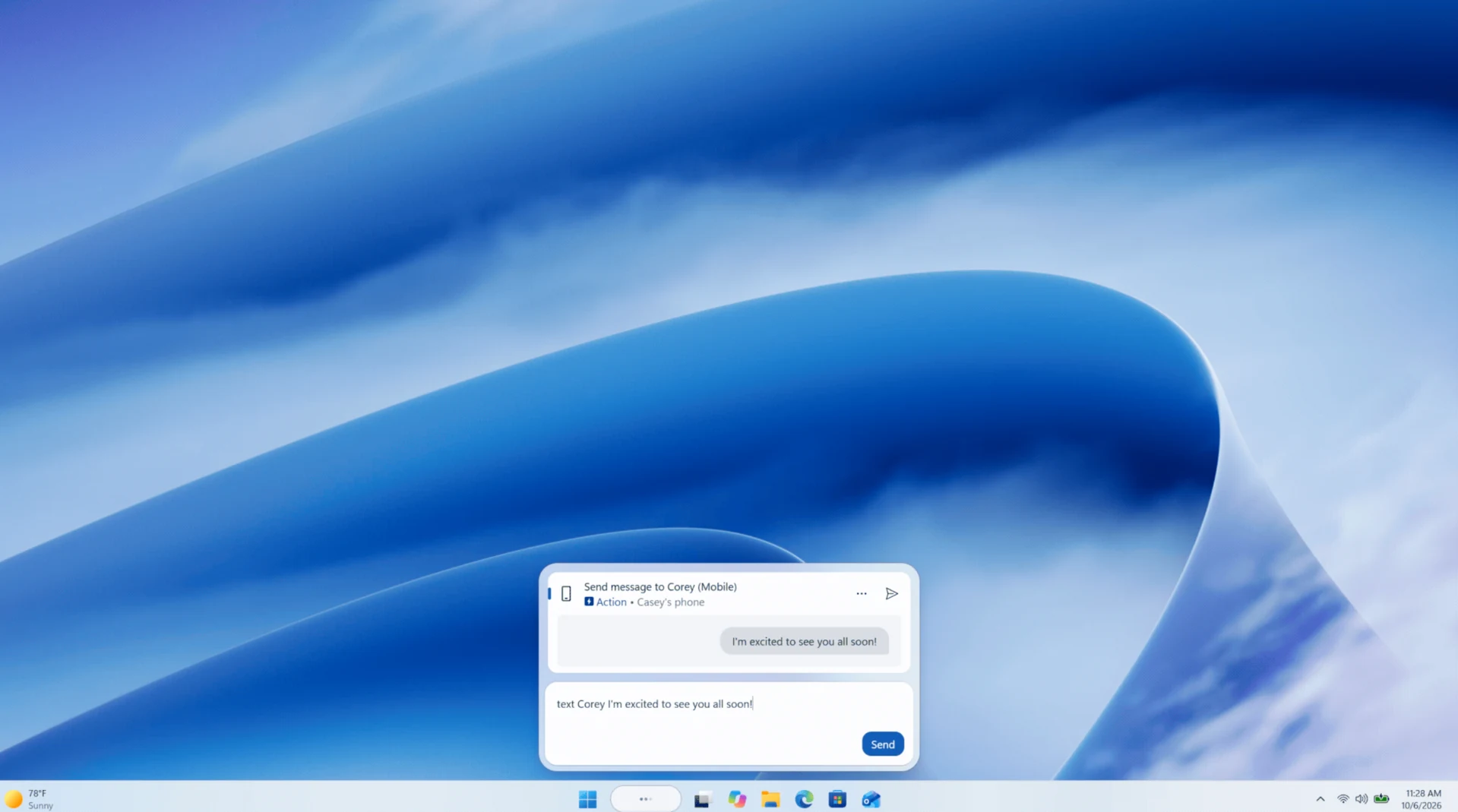The image size is (1458, 812).
Task: Open File Explorer from taskbar
Action: tap(770, 799)
